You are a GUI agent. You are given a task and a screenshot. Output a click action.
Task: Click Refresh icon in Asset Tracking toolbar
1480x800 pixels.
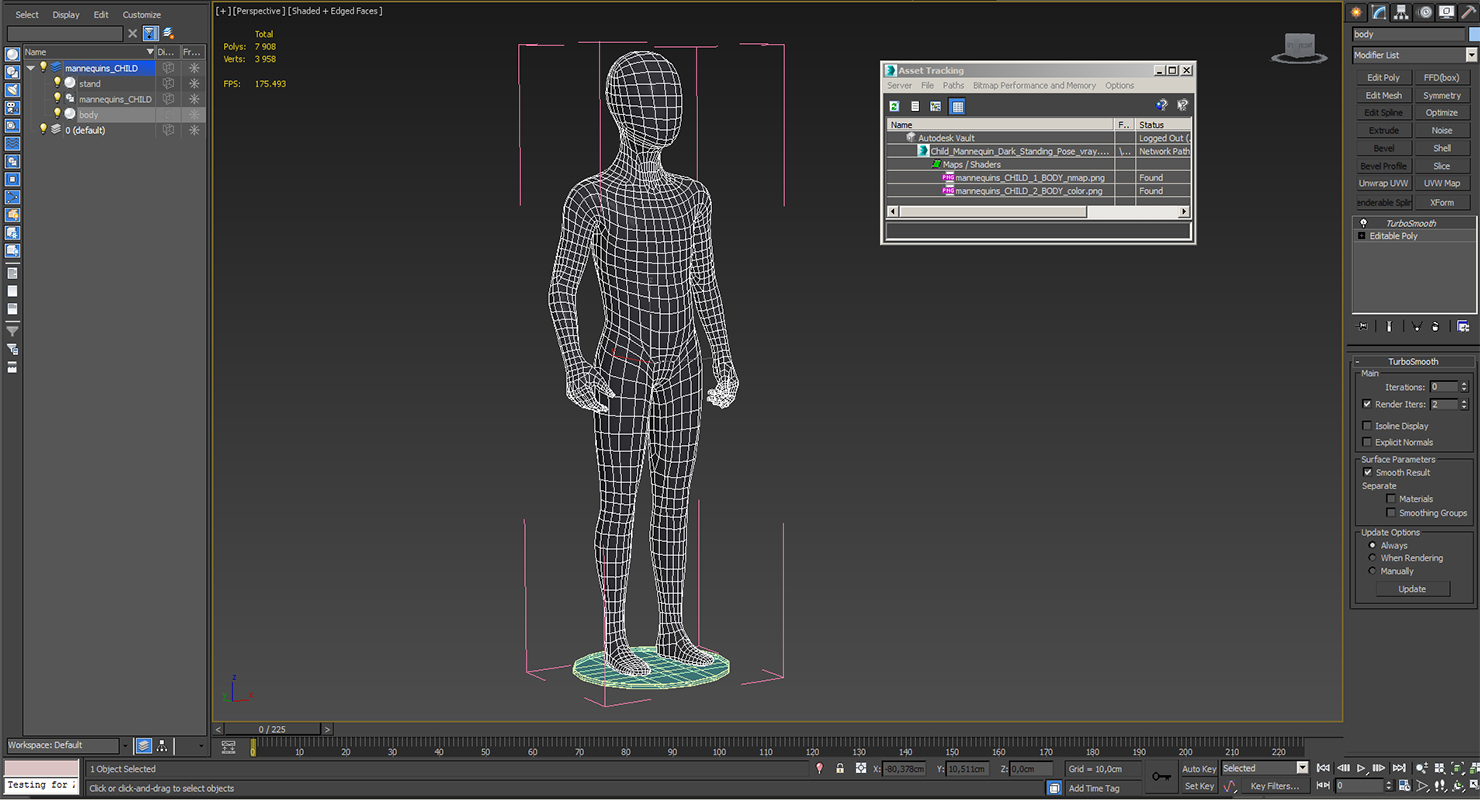pyautogui.click(x=894, y=106)
